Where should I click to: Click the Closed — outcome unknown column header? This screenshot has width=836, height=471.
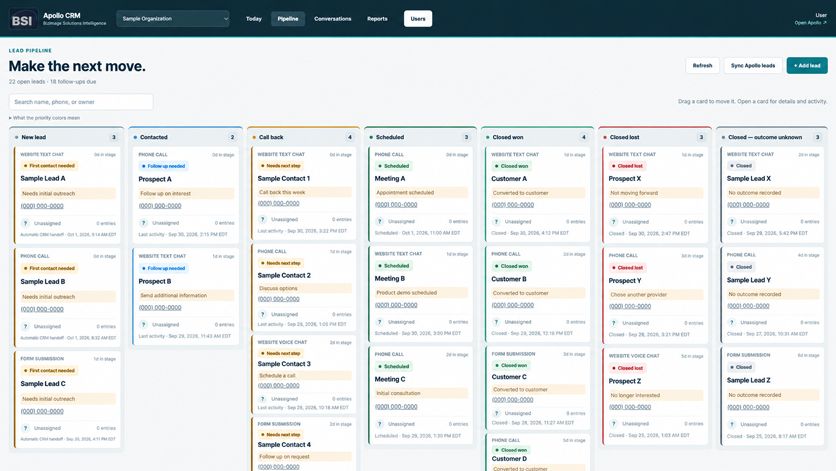(x=772, y=137)
